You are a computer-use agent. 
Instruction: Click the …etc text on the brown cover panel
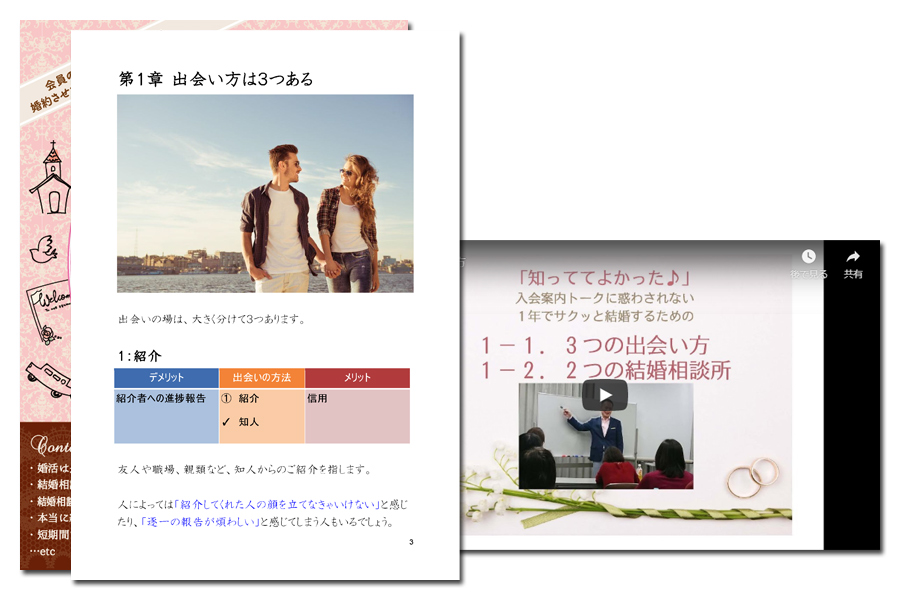click(43, 552)
